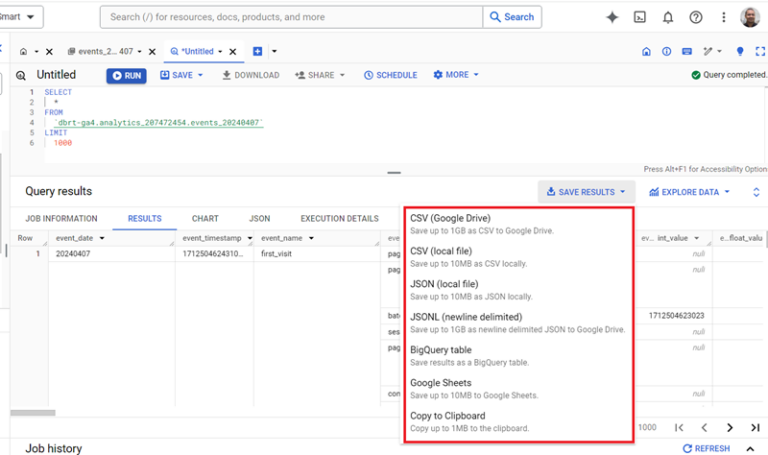The height and width of the screenshot is (455, 768).
Task: Click the search resources input field
Action: coord(292,17)
